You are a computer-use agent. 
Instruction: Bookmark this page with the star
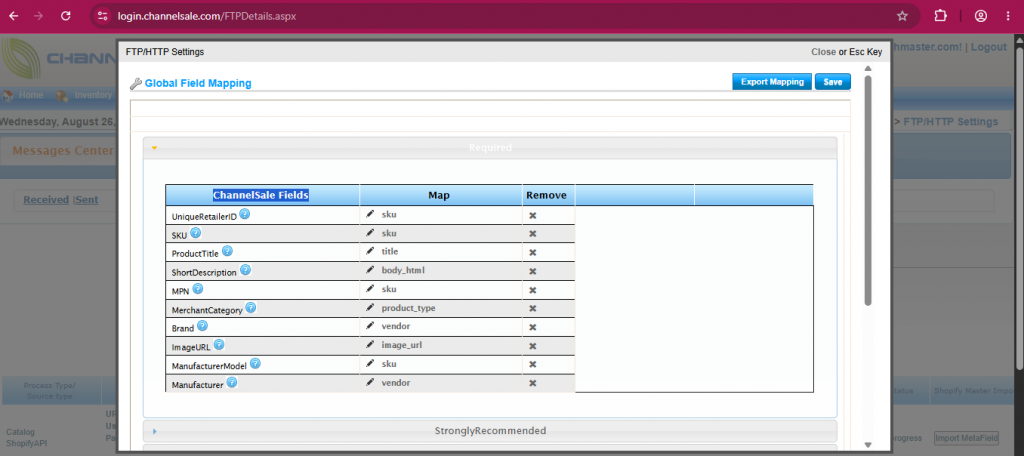coord(902,16)
